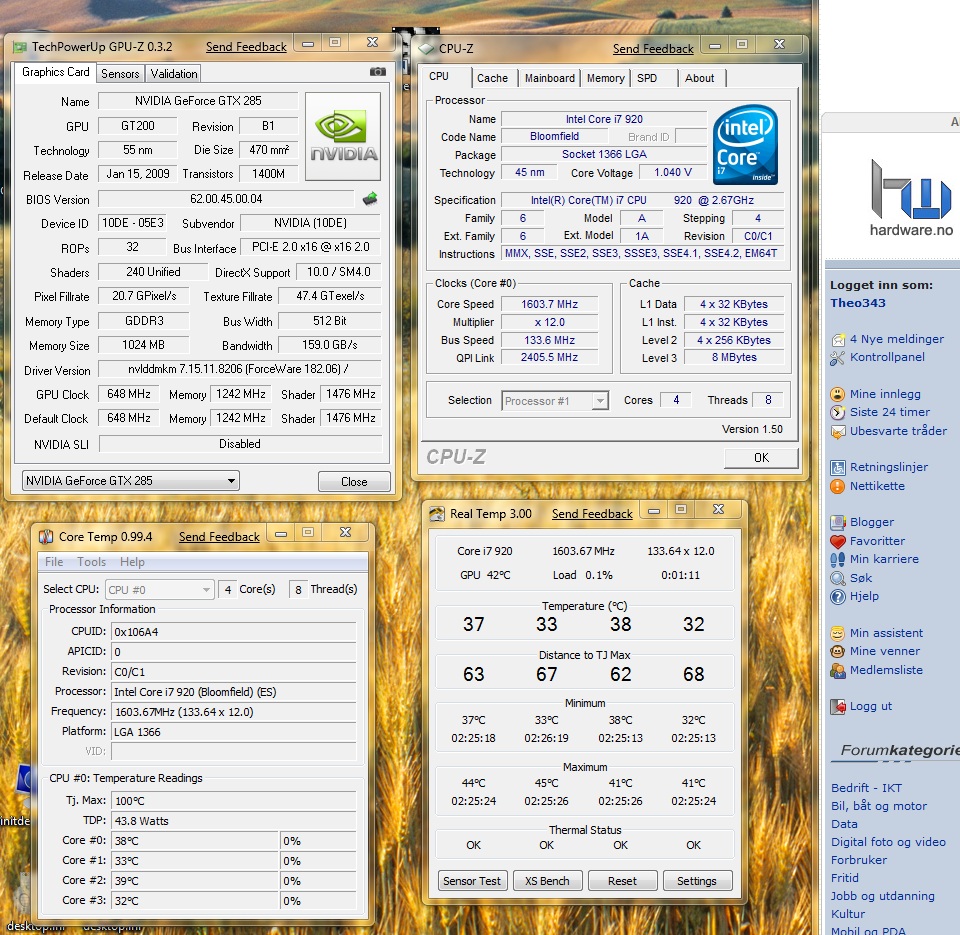Click the icon beside Logg ut

click(x=838, y=707)
